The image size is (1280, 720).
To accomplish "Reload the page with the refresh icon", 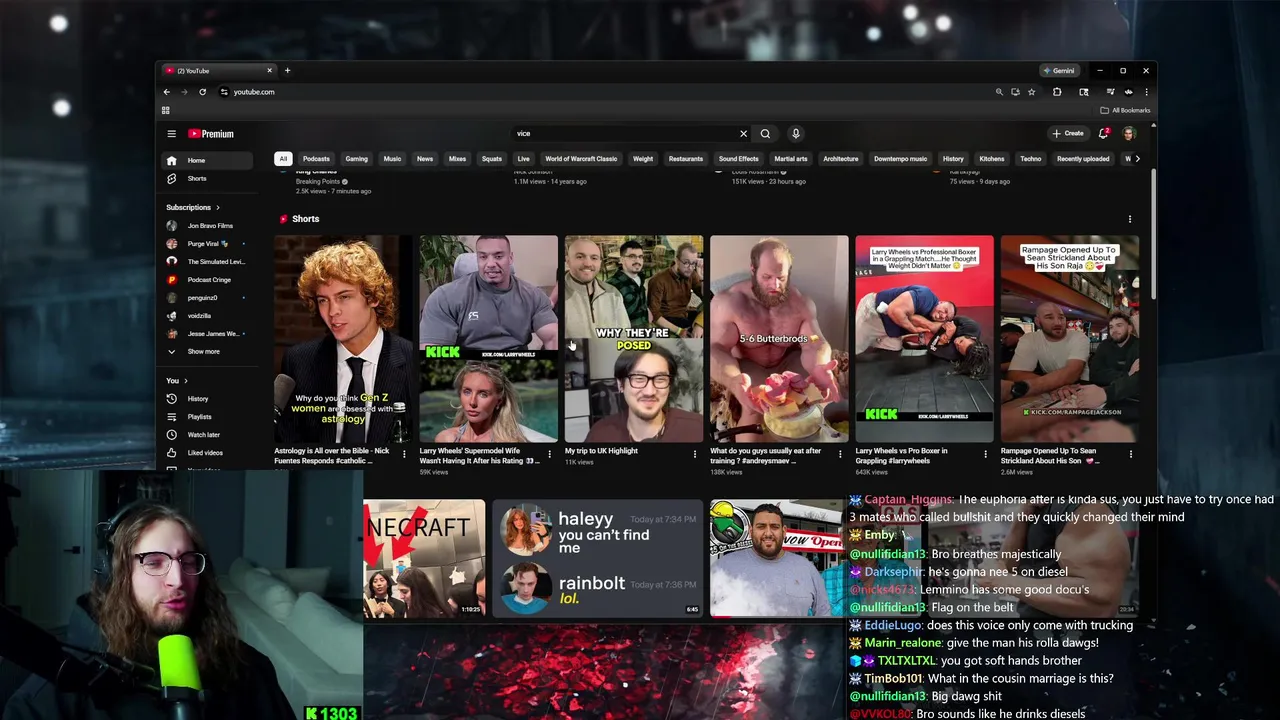I will coord(202,92).
